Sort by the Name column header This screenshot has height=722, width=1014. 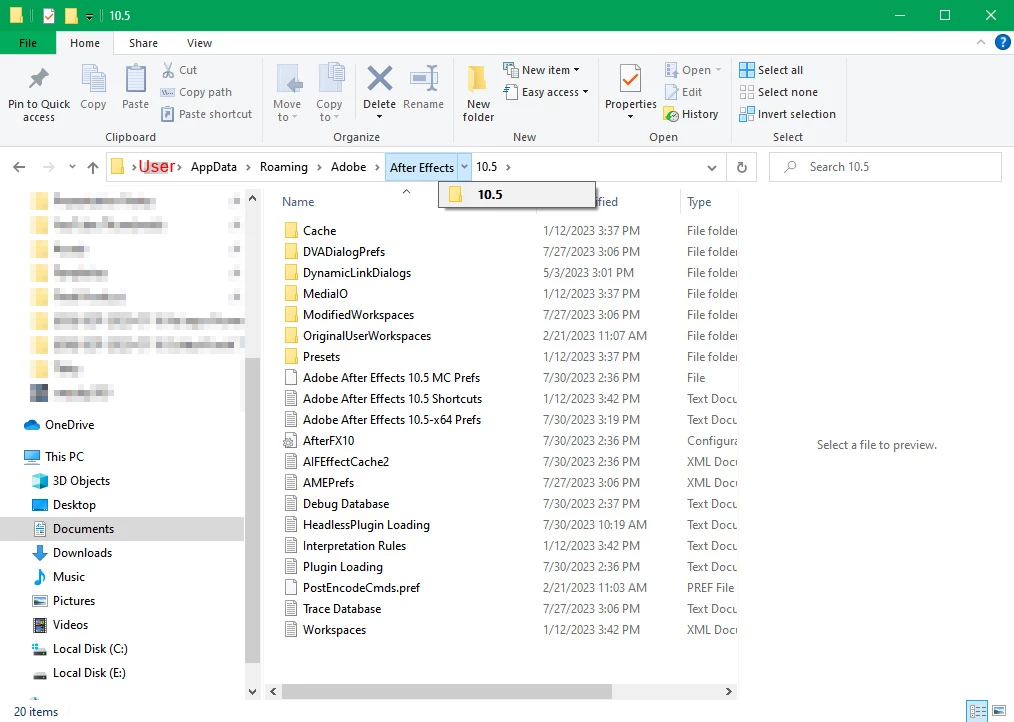pos(298,202)
